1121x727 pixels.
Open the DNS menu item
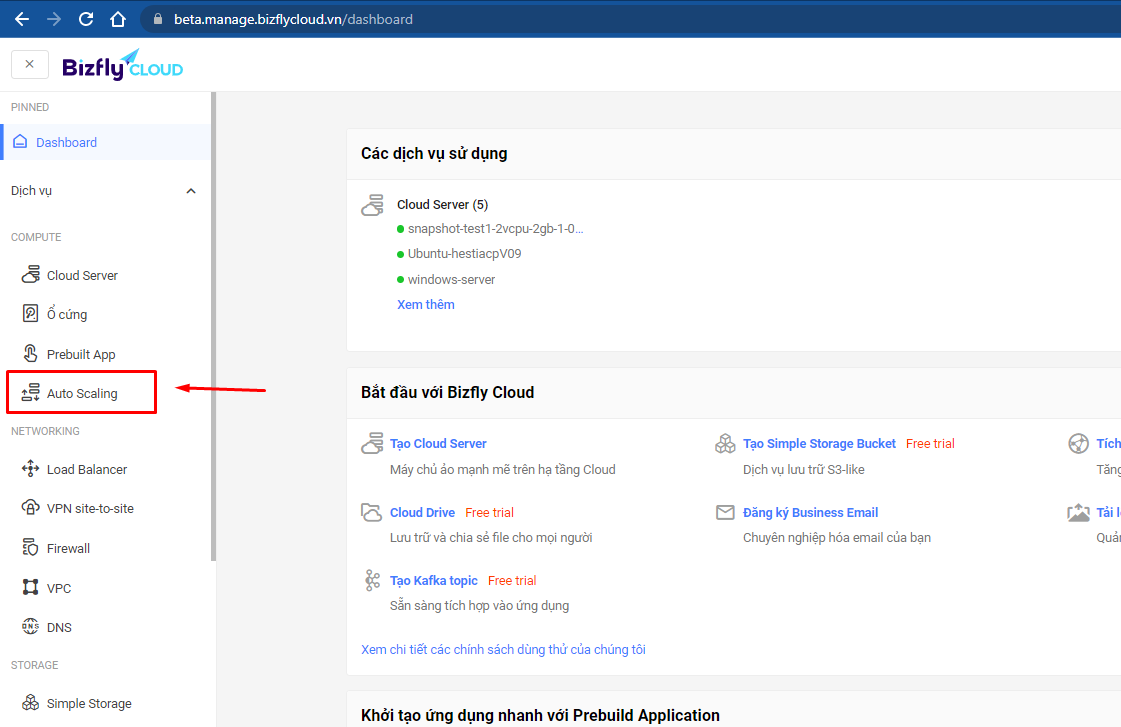59,628
